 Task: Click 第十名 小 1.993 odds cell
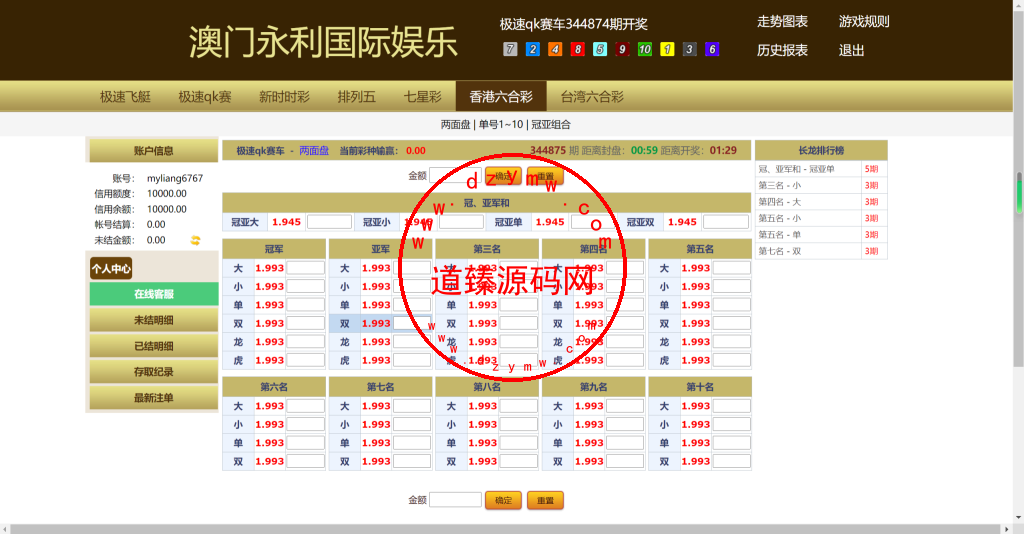[696, 424]
